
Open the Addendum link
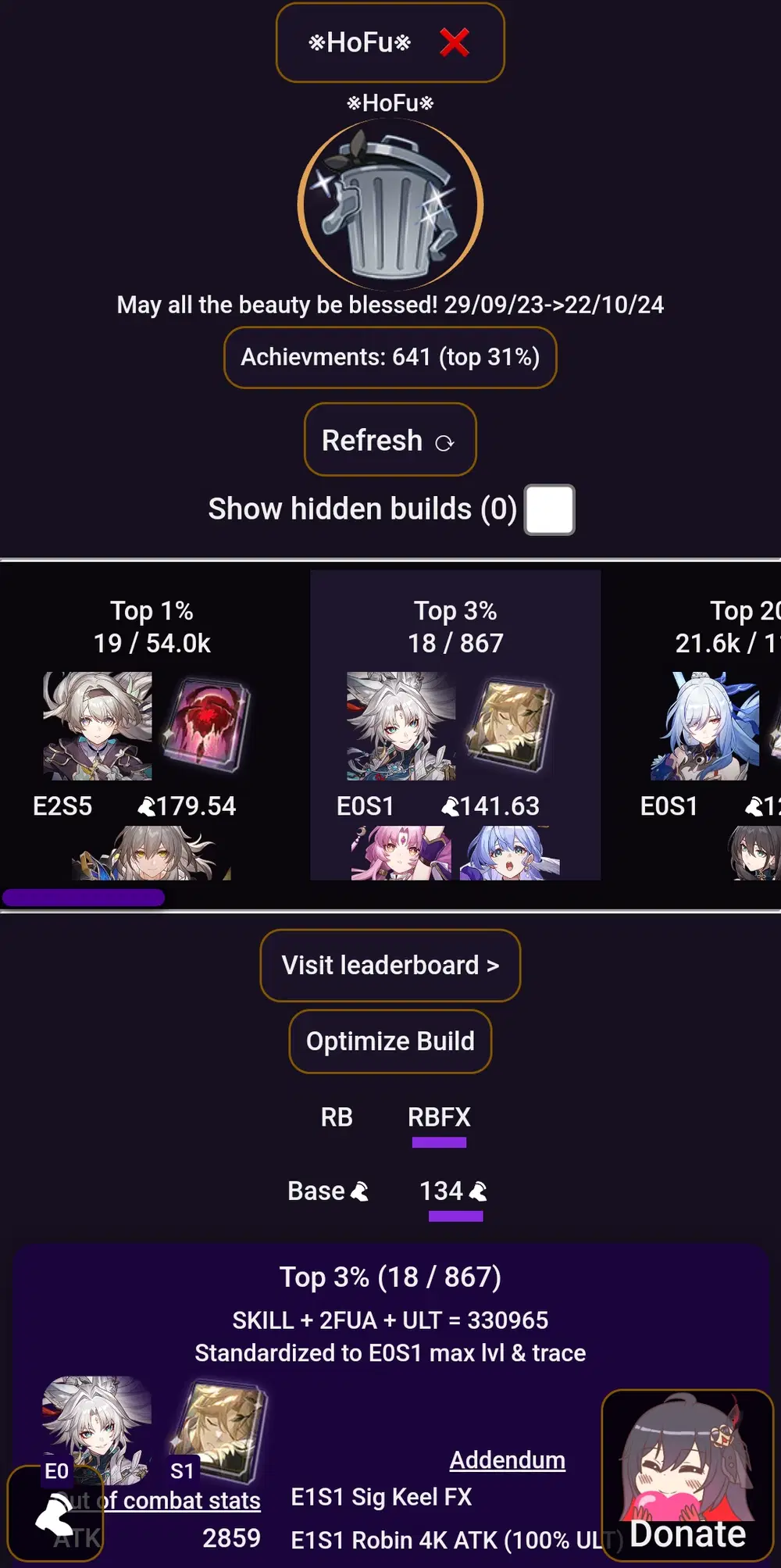(x=508, y=1459)
